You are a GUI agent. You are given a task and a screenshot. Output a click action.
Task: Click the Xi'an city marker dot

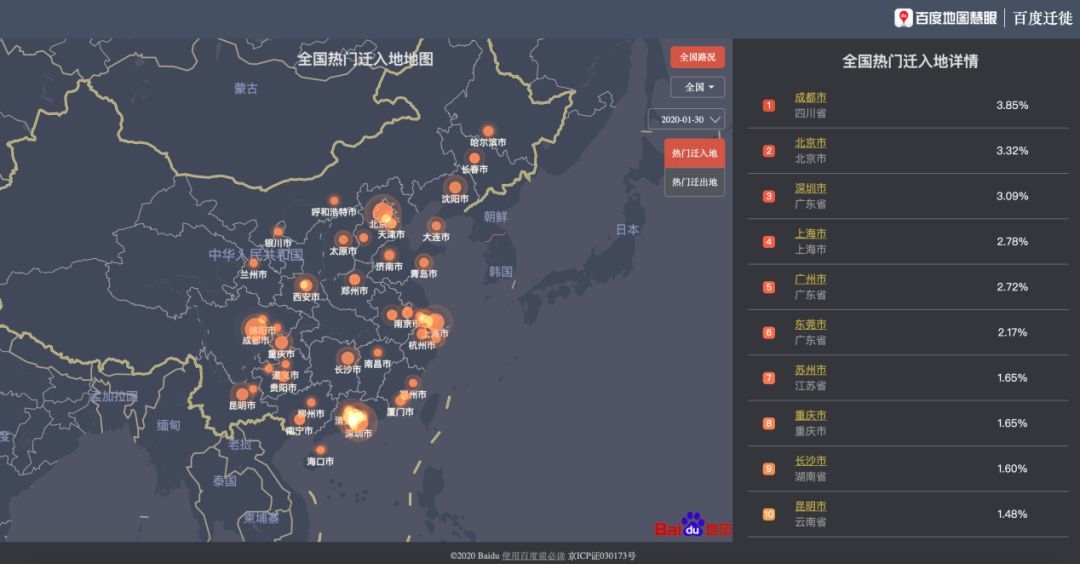point(305,284)
